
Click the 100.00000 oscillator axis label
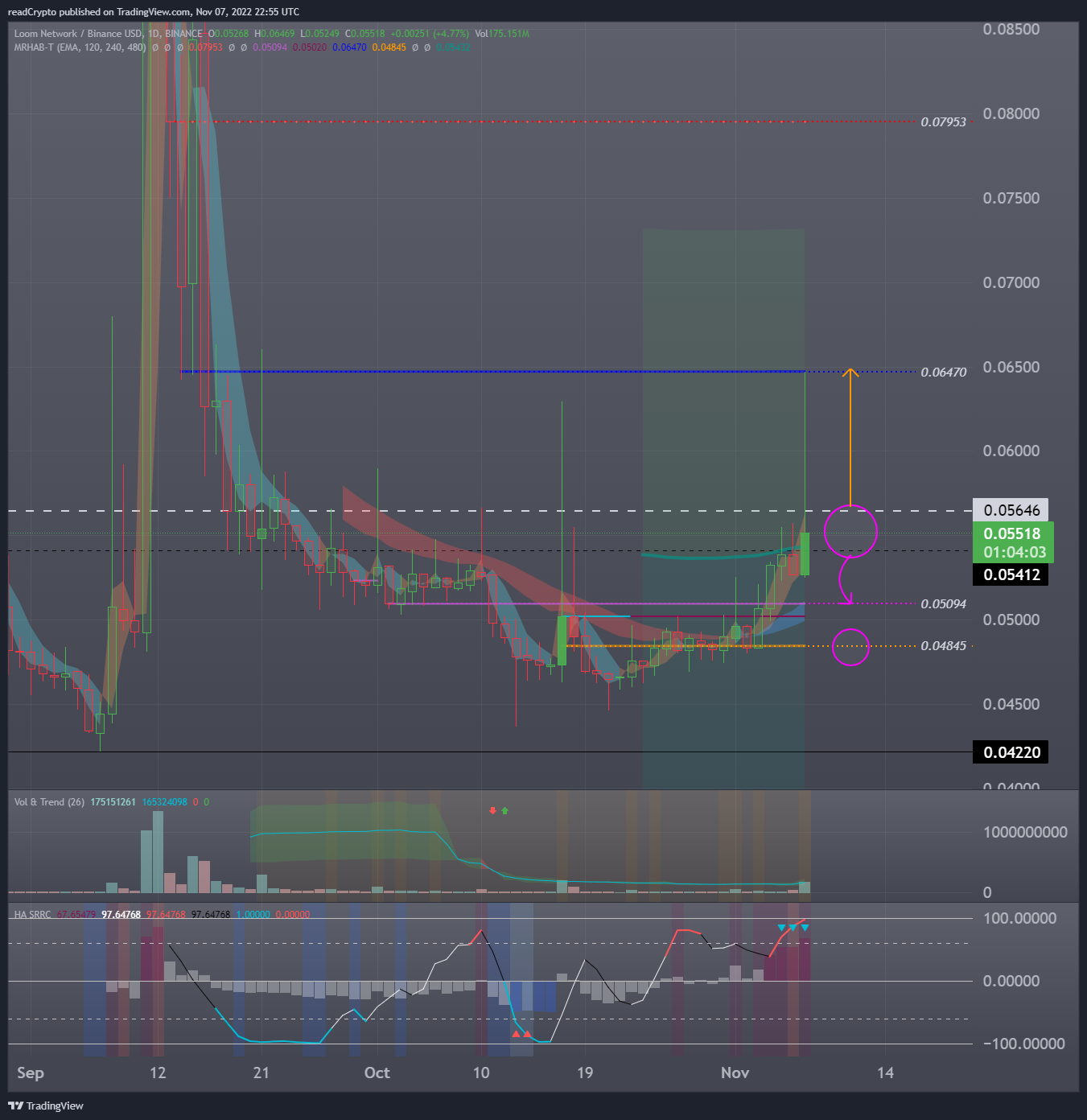click(x=1019, y=918)
